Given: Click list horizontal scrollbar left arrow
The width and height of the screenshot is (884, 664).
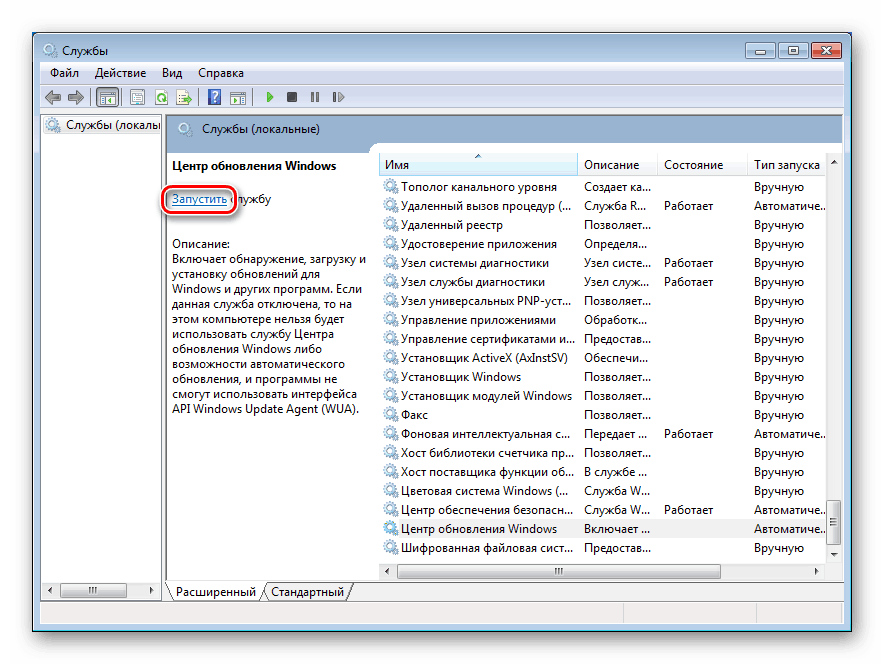Looking at the screenshot, I should [387, 571].
